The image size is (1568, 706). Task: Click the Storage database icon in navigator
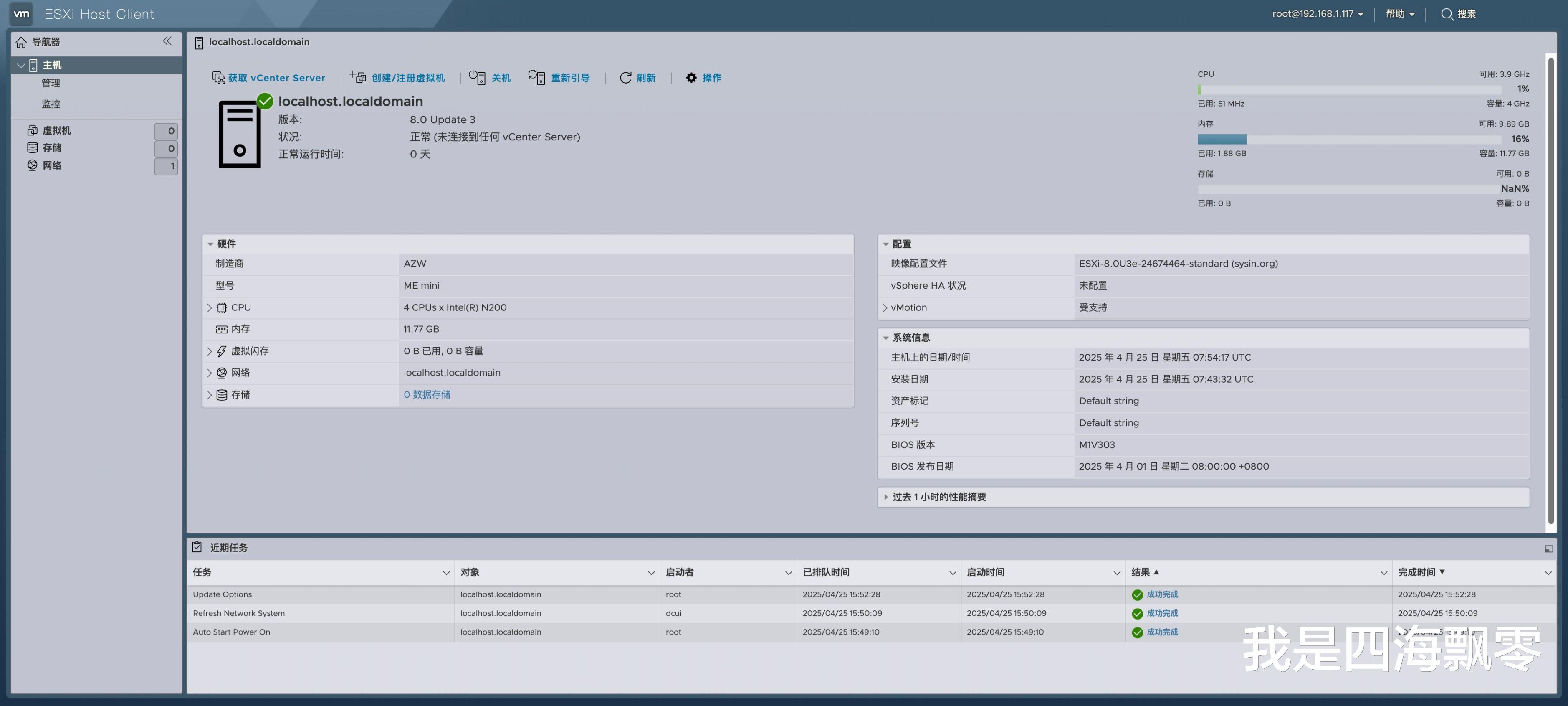click(32, 147)
